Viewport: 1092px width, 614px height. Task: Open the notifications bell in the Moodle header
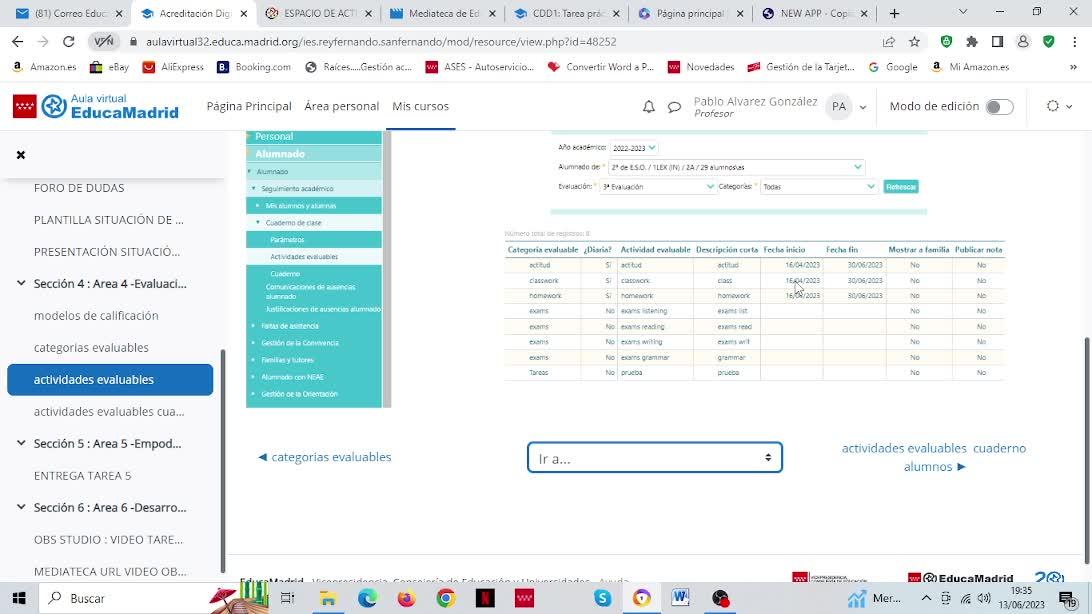(648, 107)
